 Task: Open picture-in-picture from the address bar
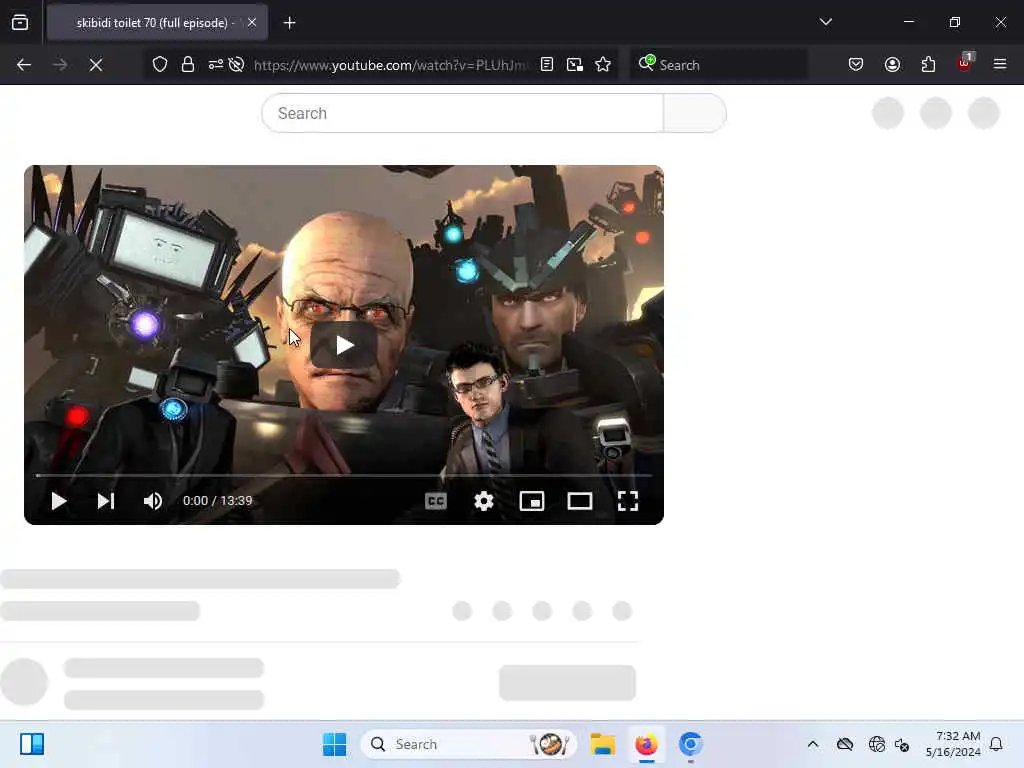(575, 64)
